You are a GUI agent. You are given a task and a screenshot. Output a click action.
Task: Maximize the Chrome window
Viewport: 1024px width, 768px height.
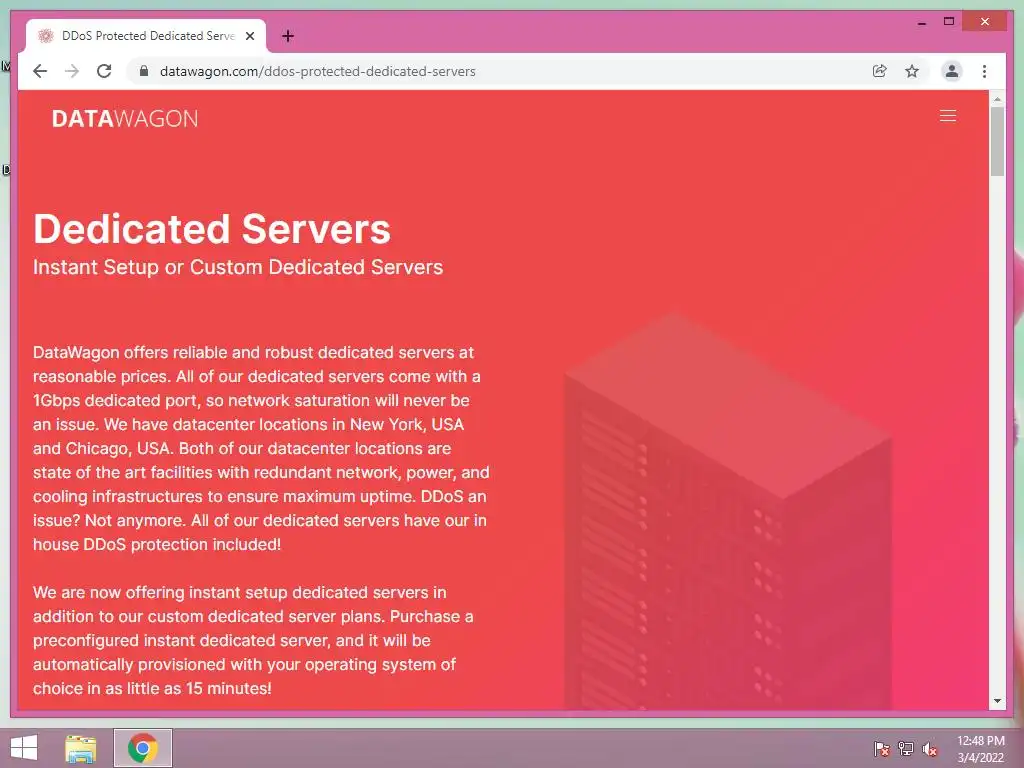949,22
